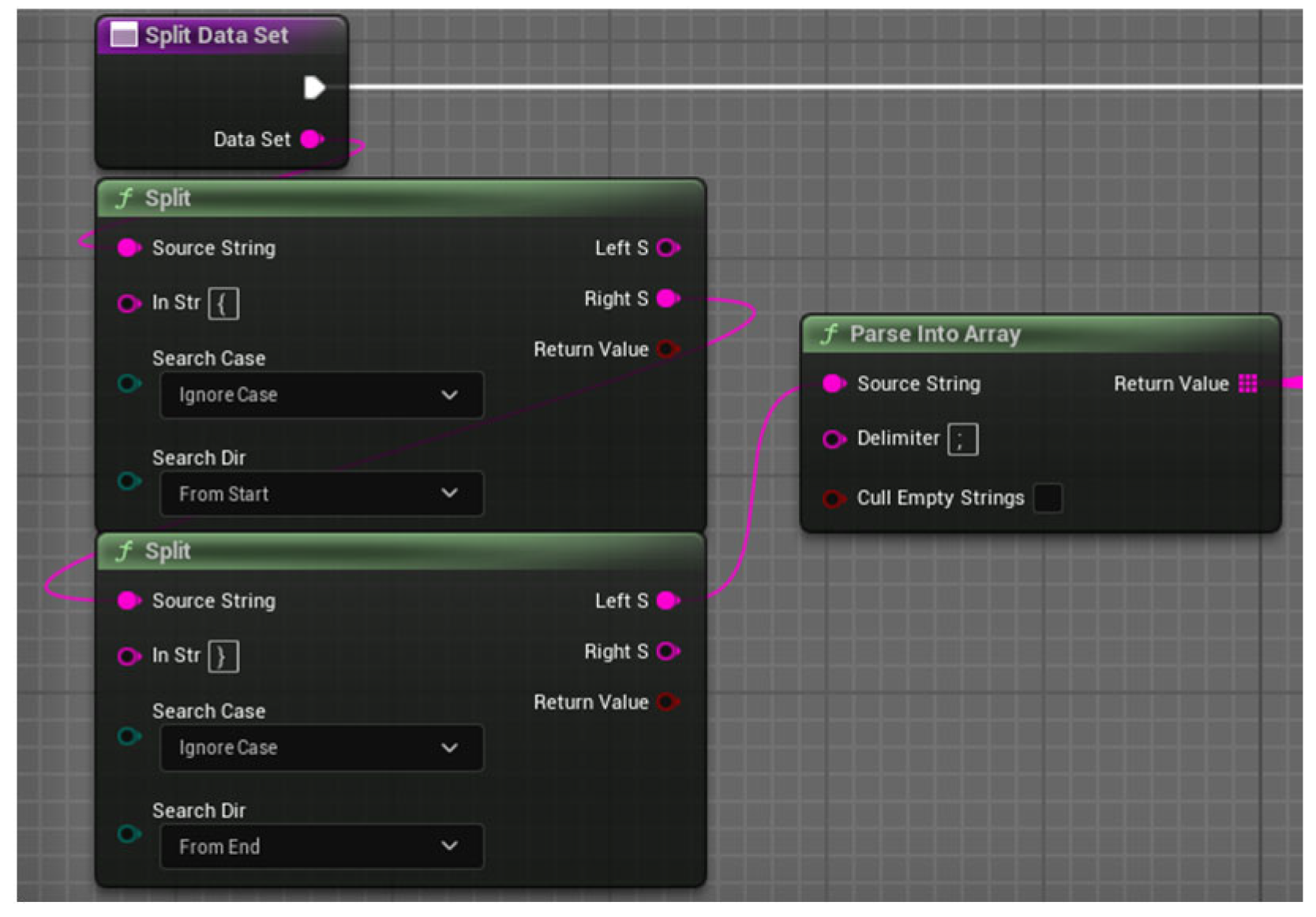Open the From Start Search Dir dropdown
This screenshot has width=1316, height=917.
pyautogui.click(x=321, y=494)
